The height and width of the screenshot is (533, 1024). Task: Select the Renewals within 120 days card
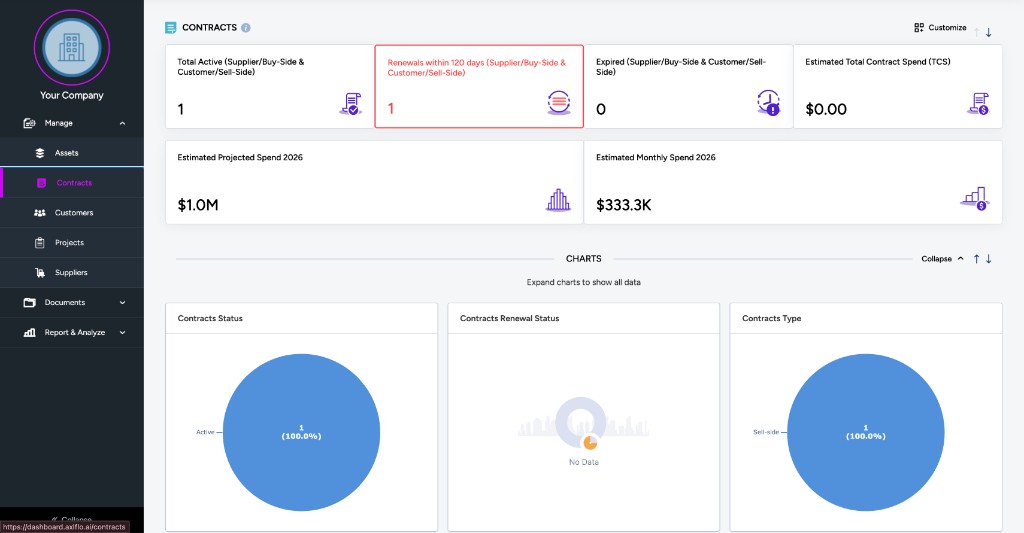[x=479, y=86]
